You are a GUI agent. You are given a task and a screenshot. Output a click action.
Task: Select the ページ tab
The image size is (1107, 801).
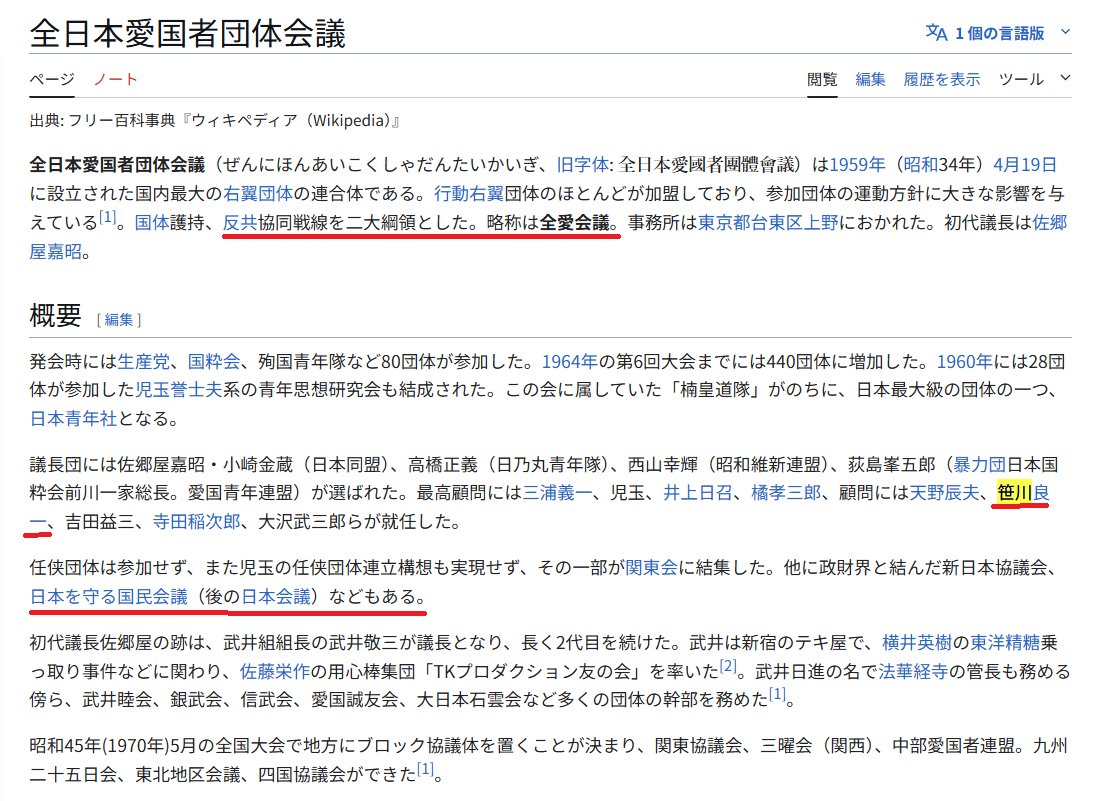click(51, 79)
